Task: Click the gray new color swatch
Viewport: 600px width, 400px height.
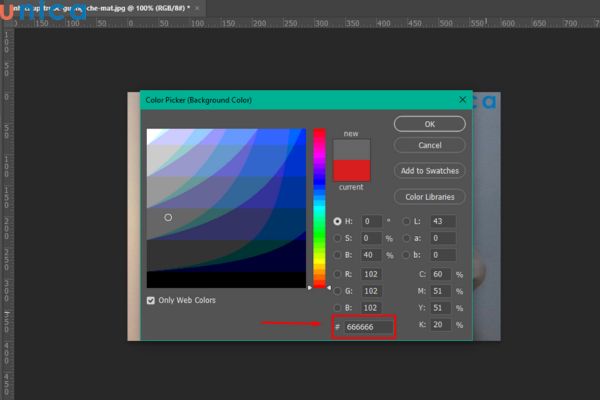Action: coord(351,148)
